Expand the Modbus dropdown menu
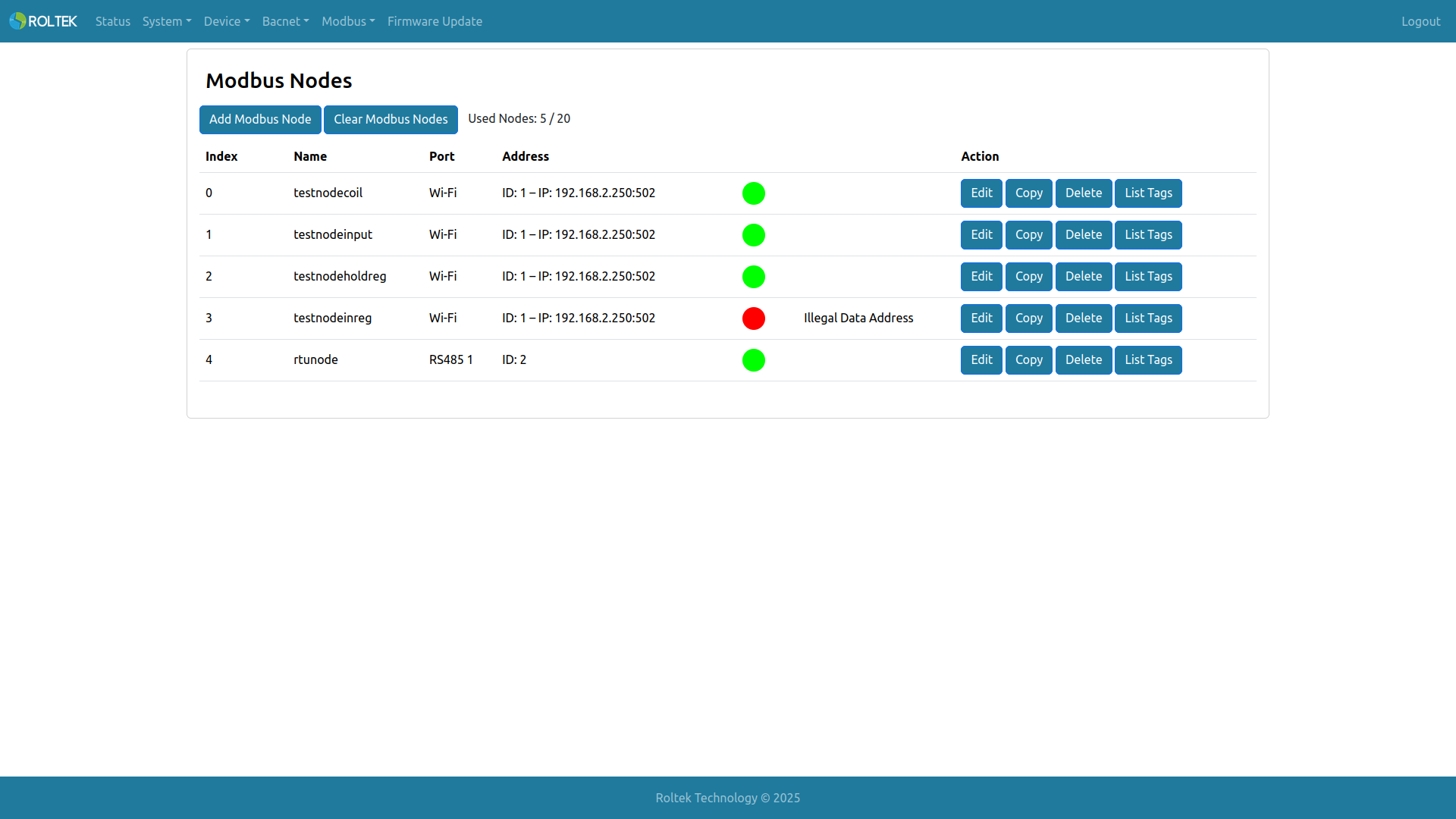This screenshot has height=819, width=1456. coord(348,21)
